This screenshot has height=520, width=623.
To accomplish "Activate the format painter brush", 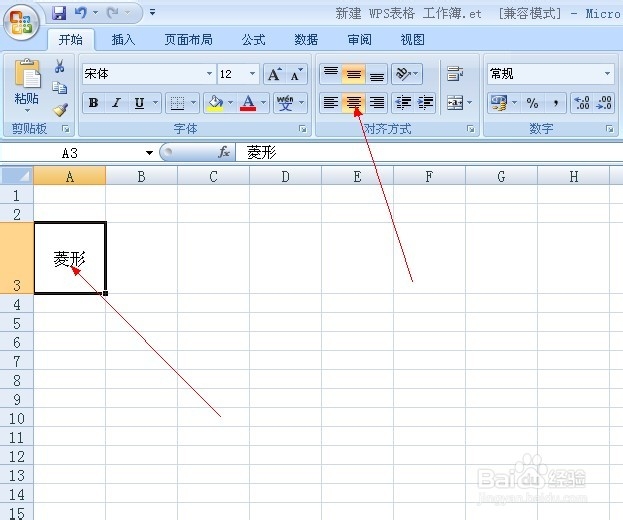I will 60,110.
